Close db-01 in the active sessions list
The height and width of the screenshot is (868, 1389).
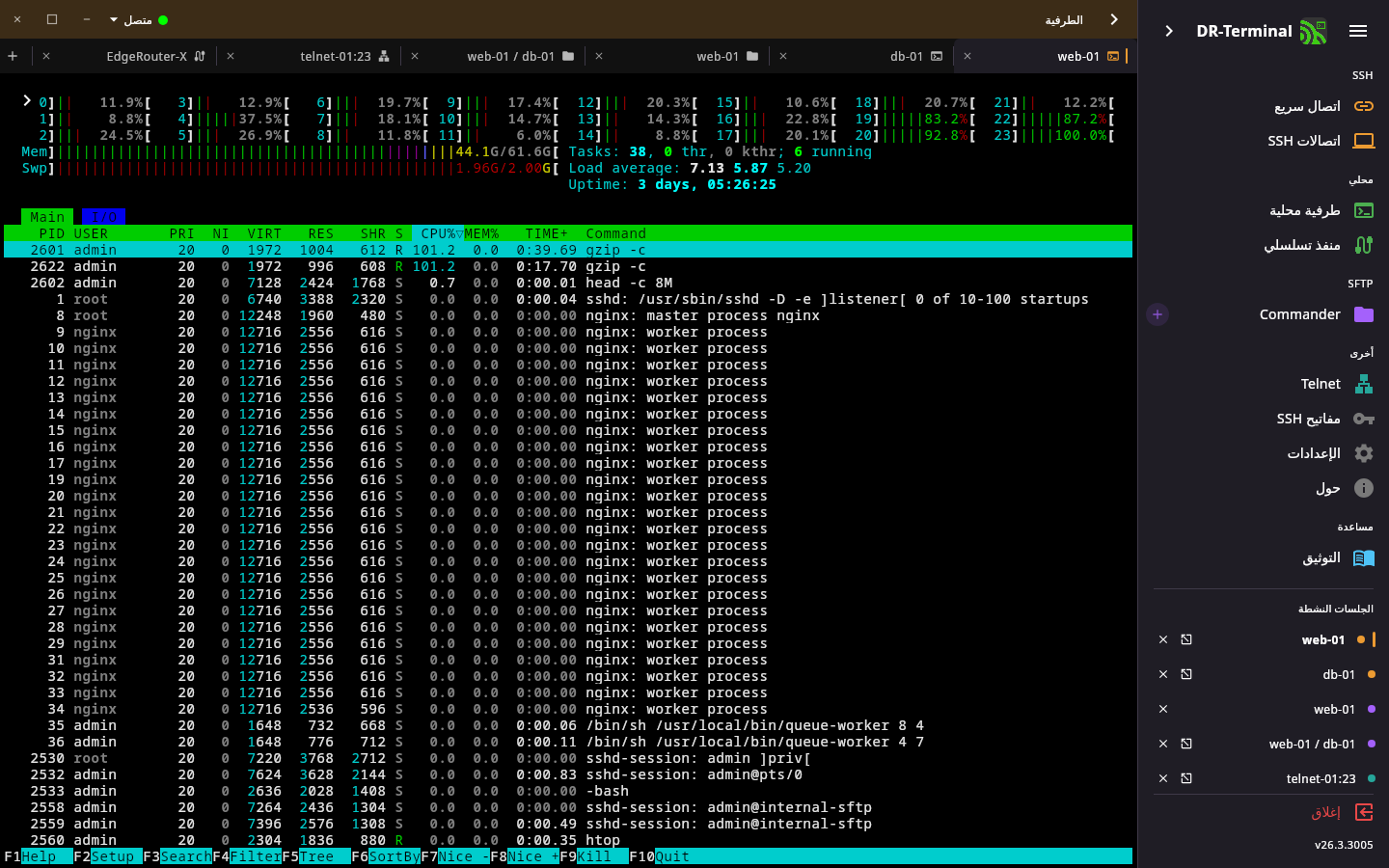(1163, 674)
